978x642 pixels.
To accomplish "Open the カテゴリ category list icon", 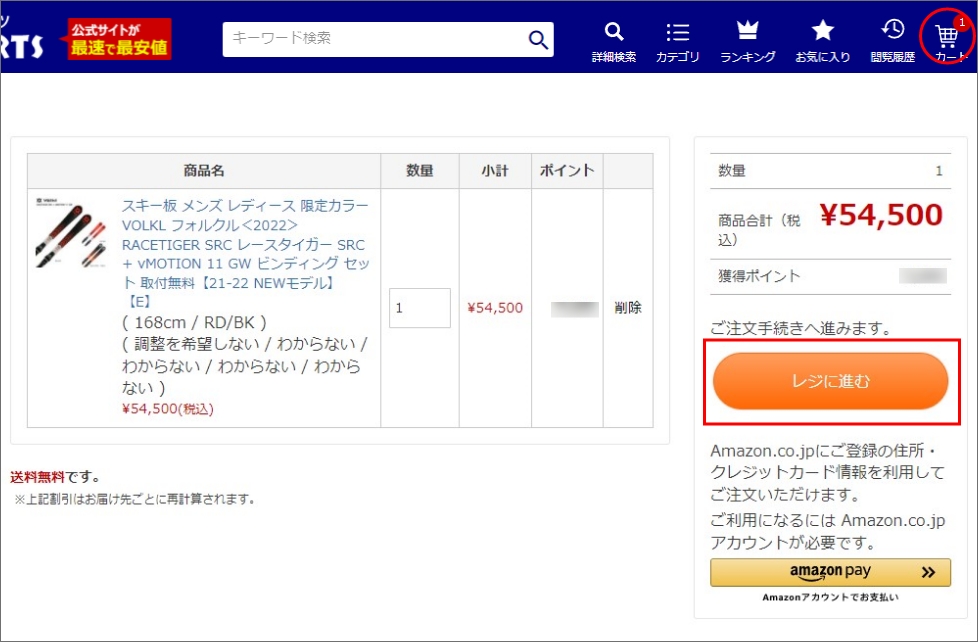I will (x=678, y=38).
